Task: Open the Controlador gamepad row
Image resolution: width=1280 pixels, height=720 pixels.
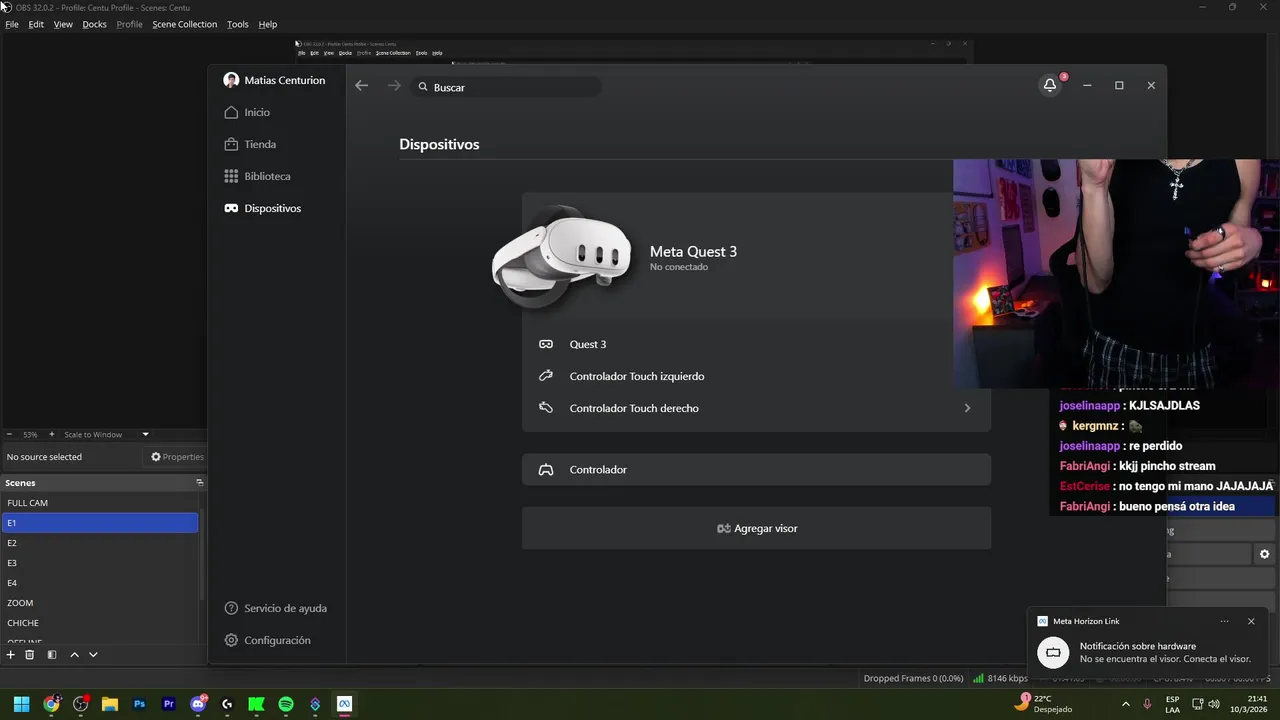Action: pyautogui.click(x=756, y=469)
